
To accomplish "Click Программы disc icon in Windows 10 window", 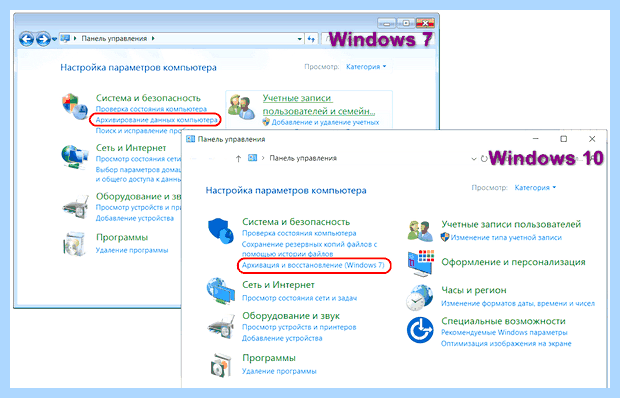I will (x=221, y=364).
